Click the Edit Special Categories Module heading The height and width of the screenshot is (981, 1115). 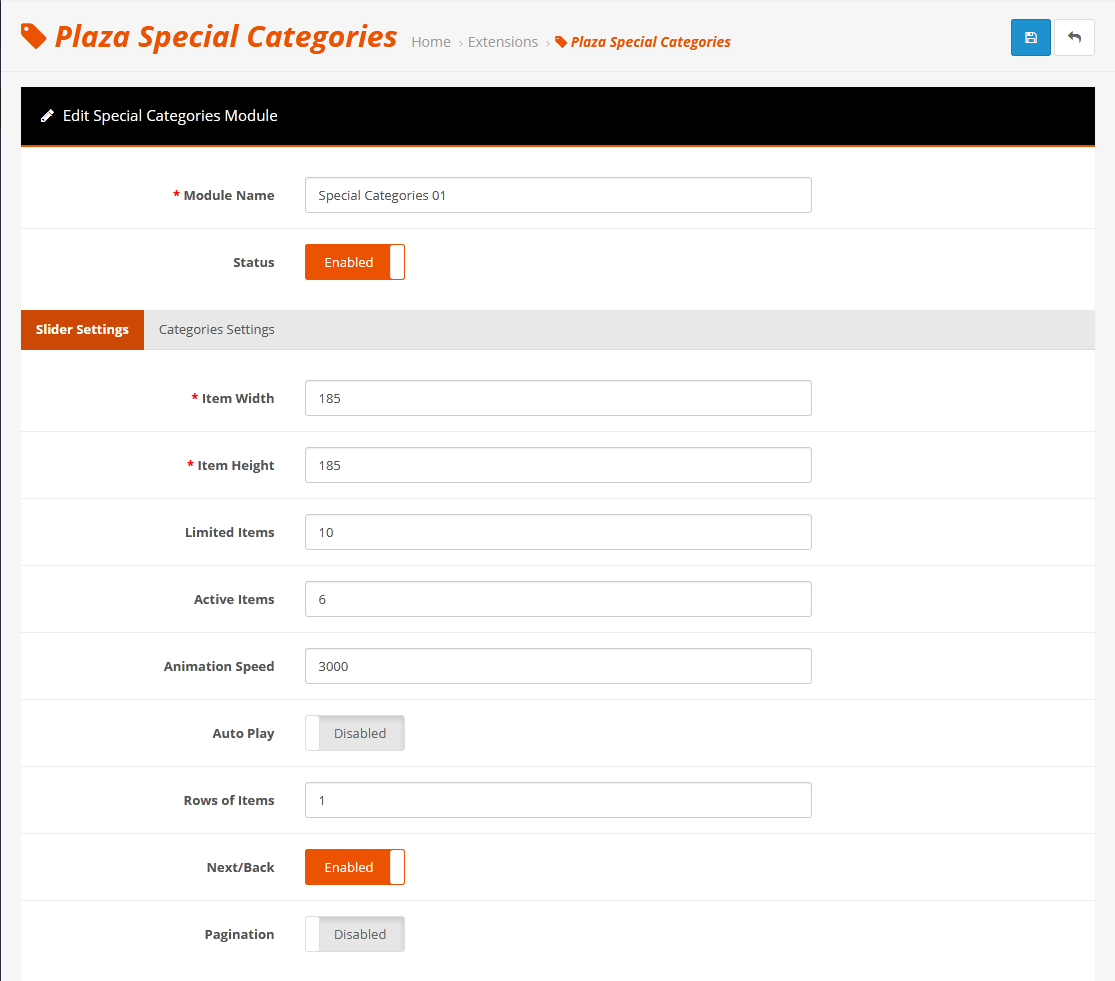point(170,116)
